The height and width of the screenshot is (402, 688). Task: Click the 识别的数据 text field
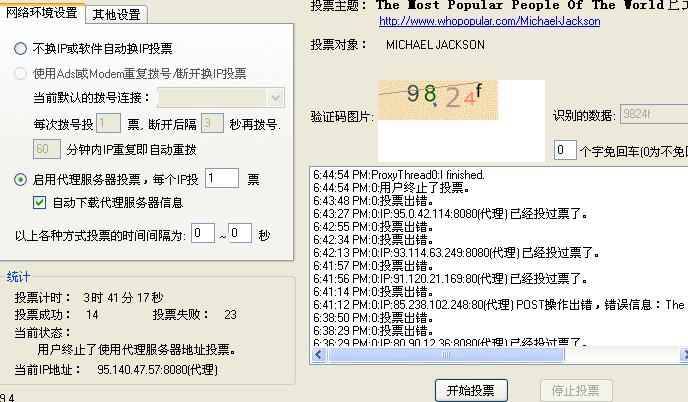[x=653, y=115]
